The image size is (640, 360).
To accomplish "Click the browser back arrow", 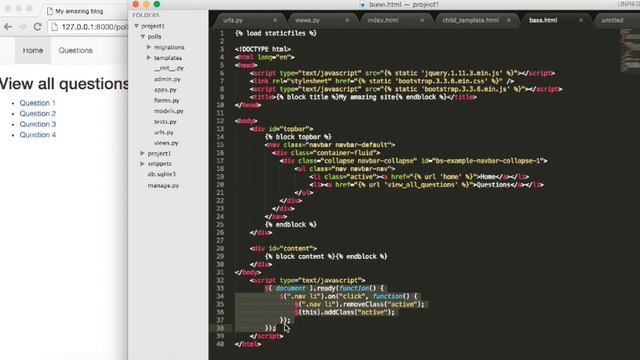I will pos(8,27).
